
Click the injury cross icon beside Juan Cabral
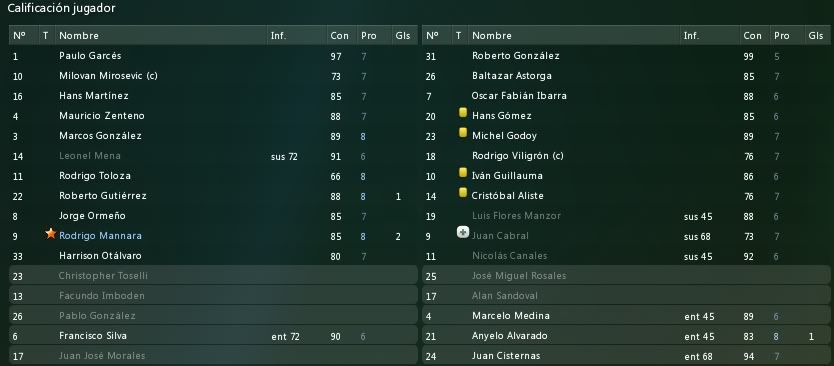[463, 232]
